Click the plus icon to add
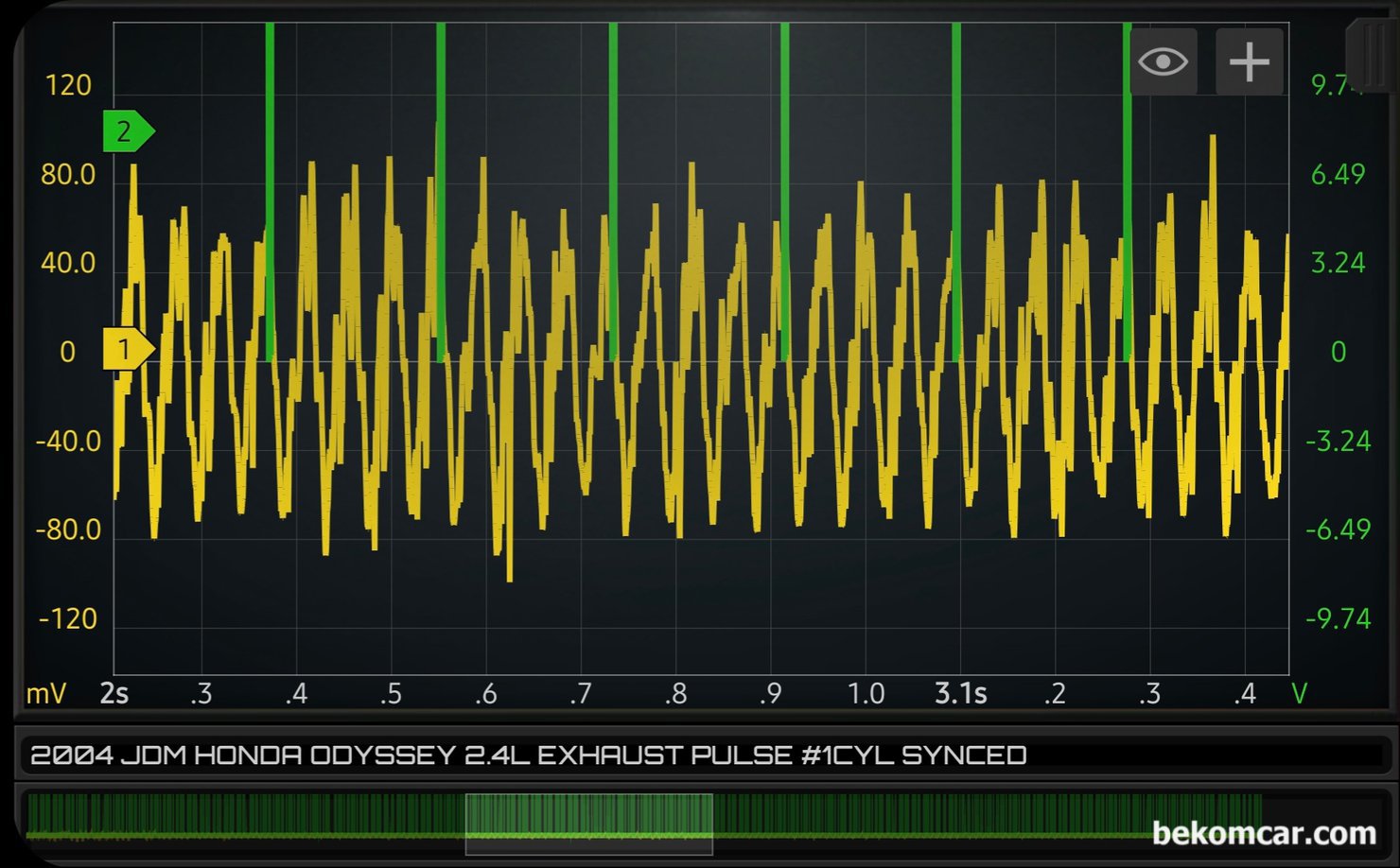This screenshot has height=868, width=1400. click(1249, 62)
